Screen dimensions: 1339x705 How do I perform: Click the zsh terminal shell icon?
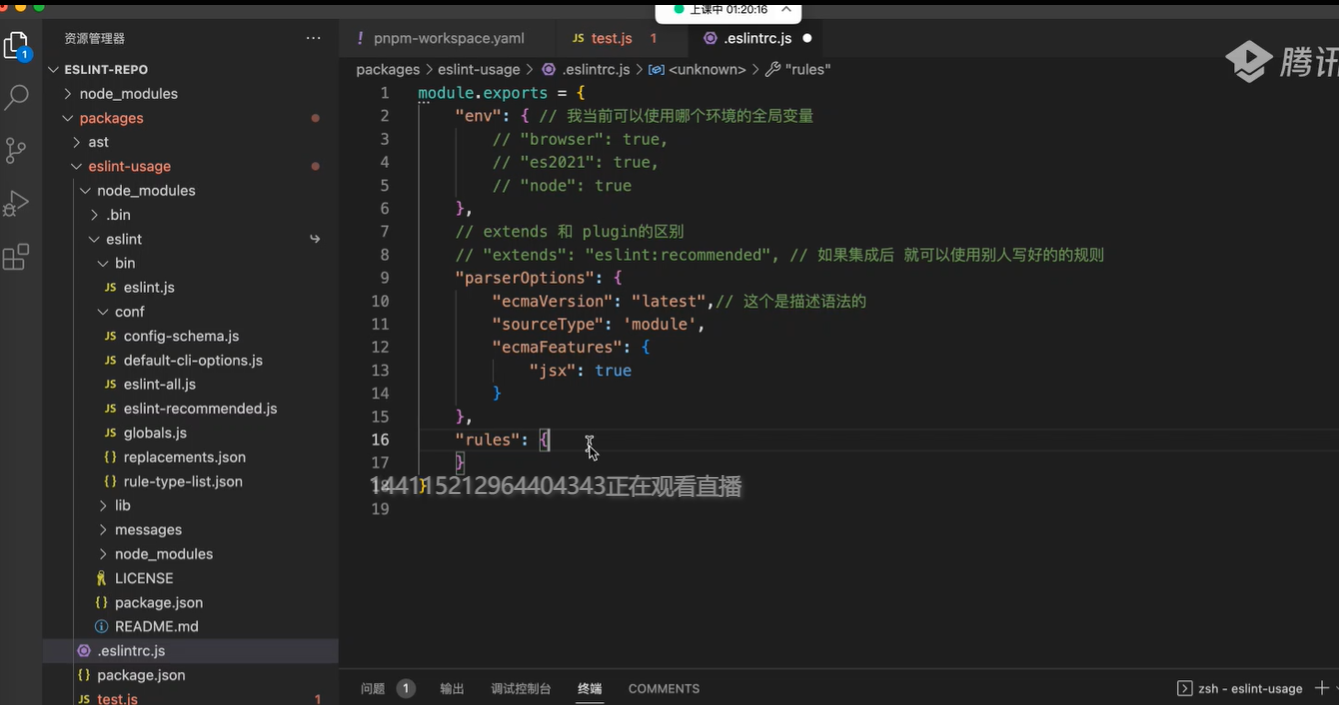tap(1184, 688)
